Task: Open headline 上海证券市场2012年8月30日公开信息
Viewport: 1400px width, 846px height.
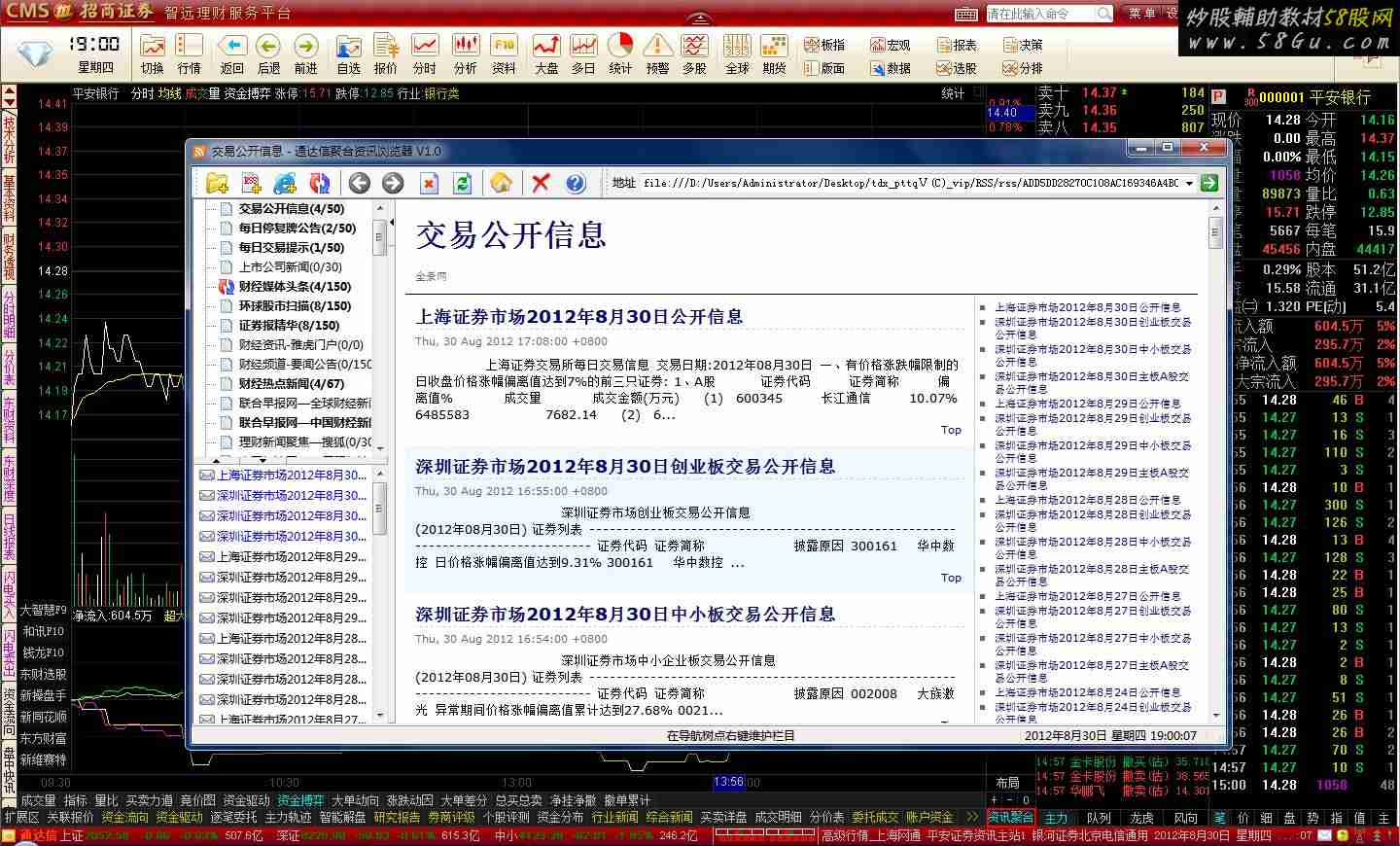Action: [579, 317]
